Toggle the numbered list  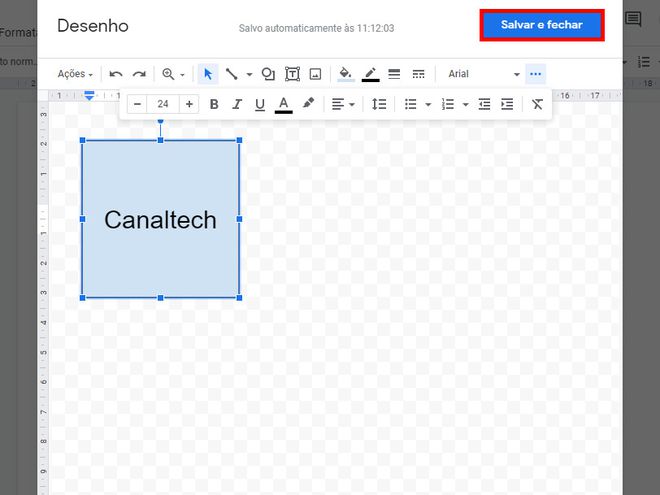(x=447, y=104)
